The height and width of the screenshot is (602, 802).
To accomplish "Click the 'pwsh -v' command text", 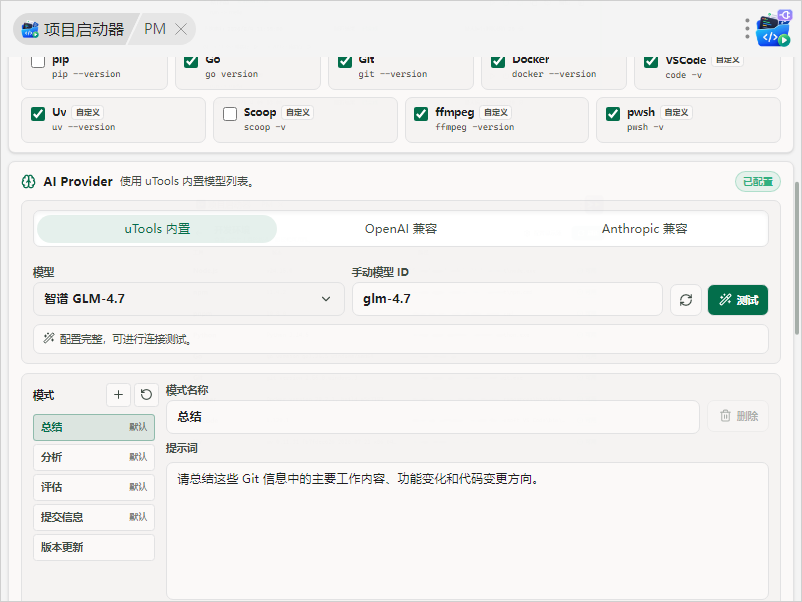I will pyautogui.click(x=645, y=127).
